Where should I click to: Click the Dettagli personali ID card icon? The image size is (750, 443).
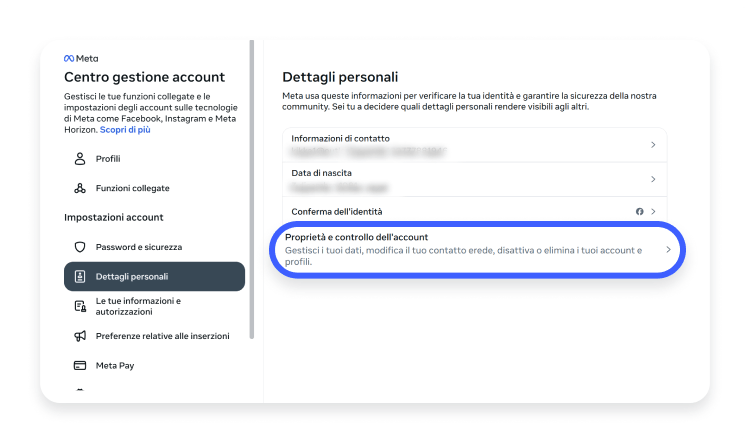[x=80, y=277]
